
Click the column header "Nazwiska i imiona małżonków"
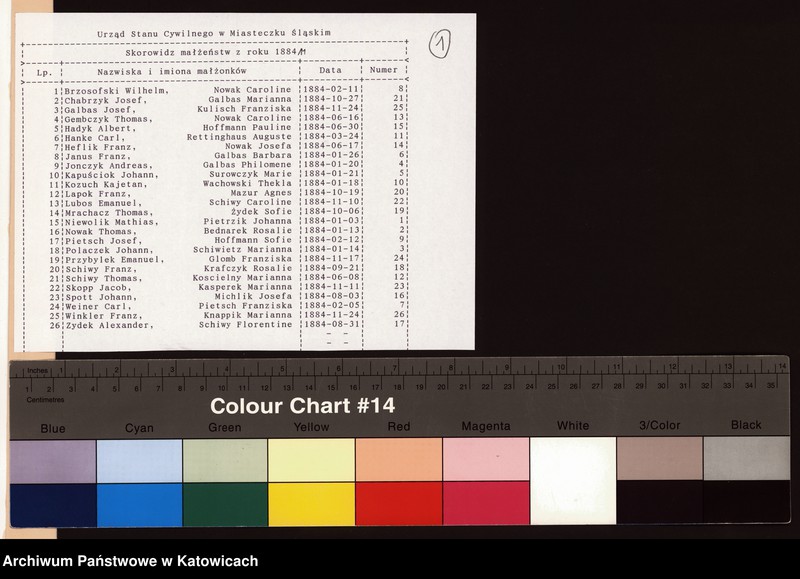click(172, 71)
